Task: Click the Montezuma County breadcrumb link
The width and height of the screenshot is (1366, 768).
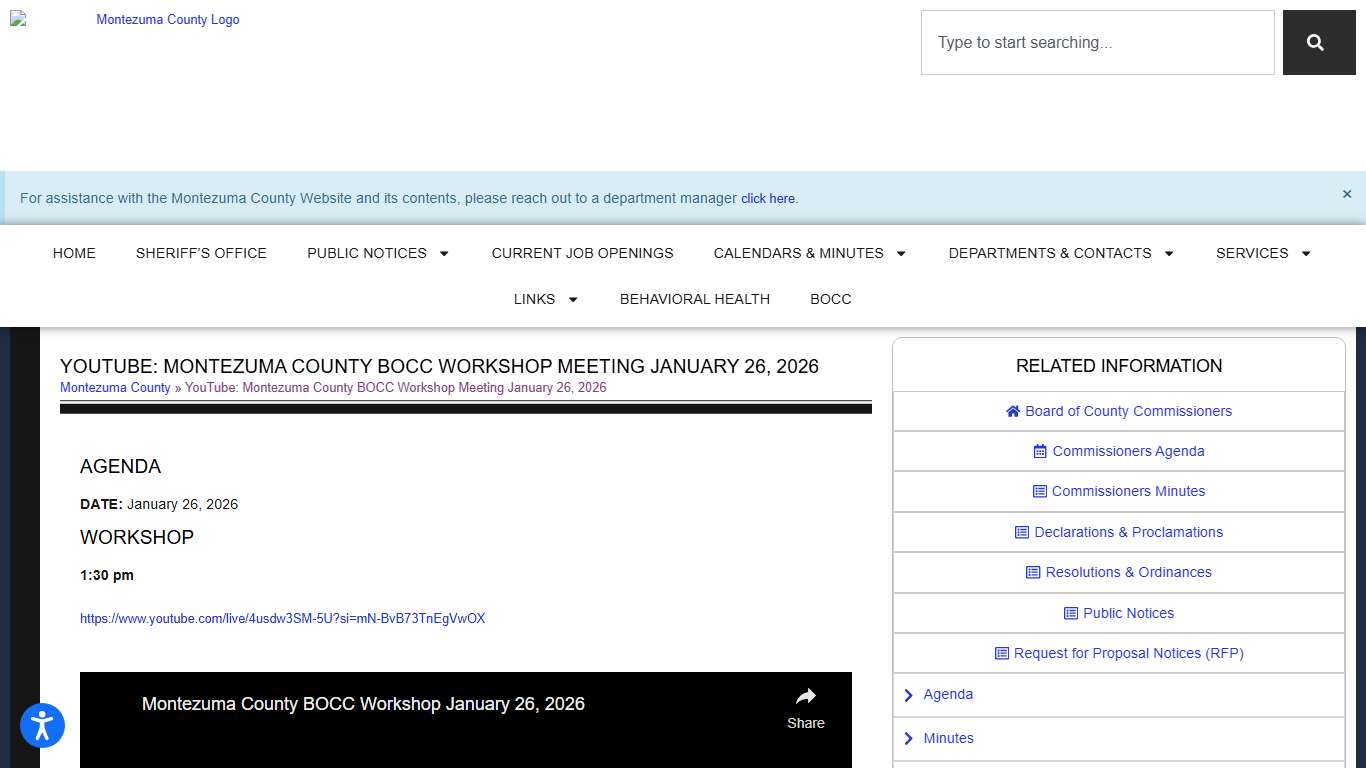Action: coord(115,387)
